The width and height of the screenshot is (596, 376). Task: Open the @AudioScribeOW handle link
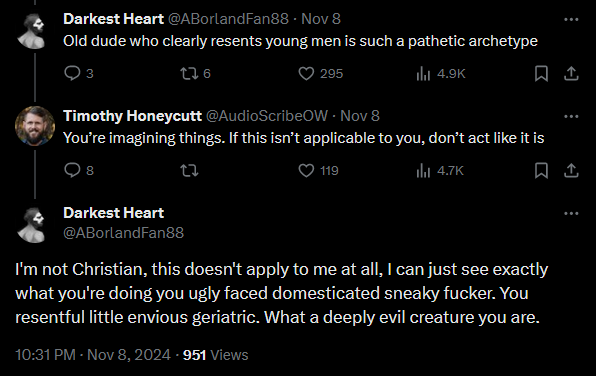point(266,116)
